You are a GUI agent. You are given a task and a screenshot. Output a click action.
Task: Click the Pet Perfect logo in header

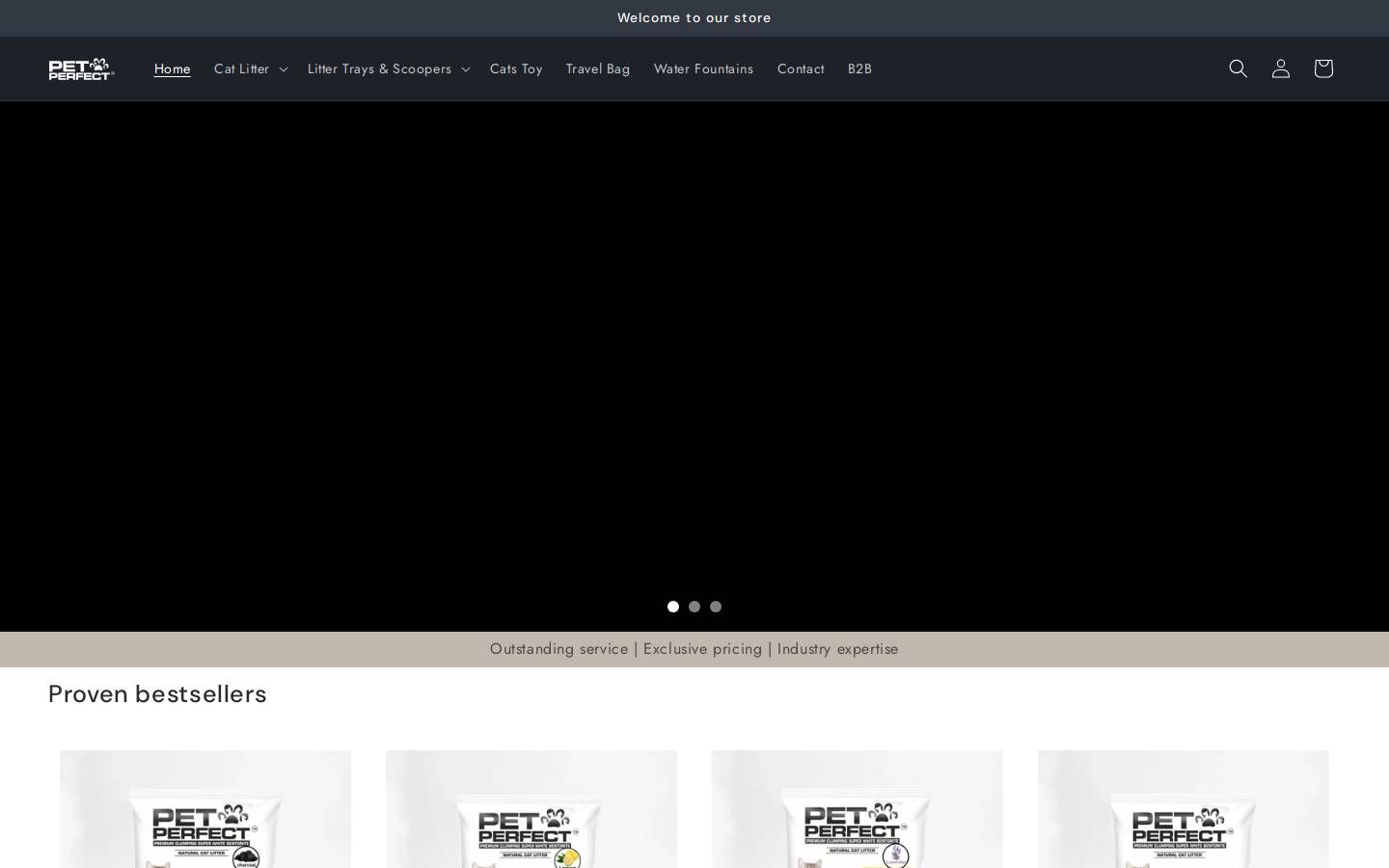click(x=82, y=68)
